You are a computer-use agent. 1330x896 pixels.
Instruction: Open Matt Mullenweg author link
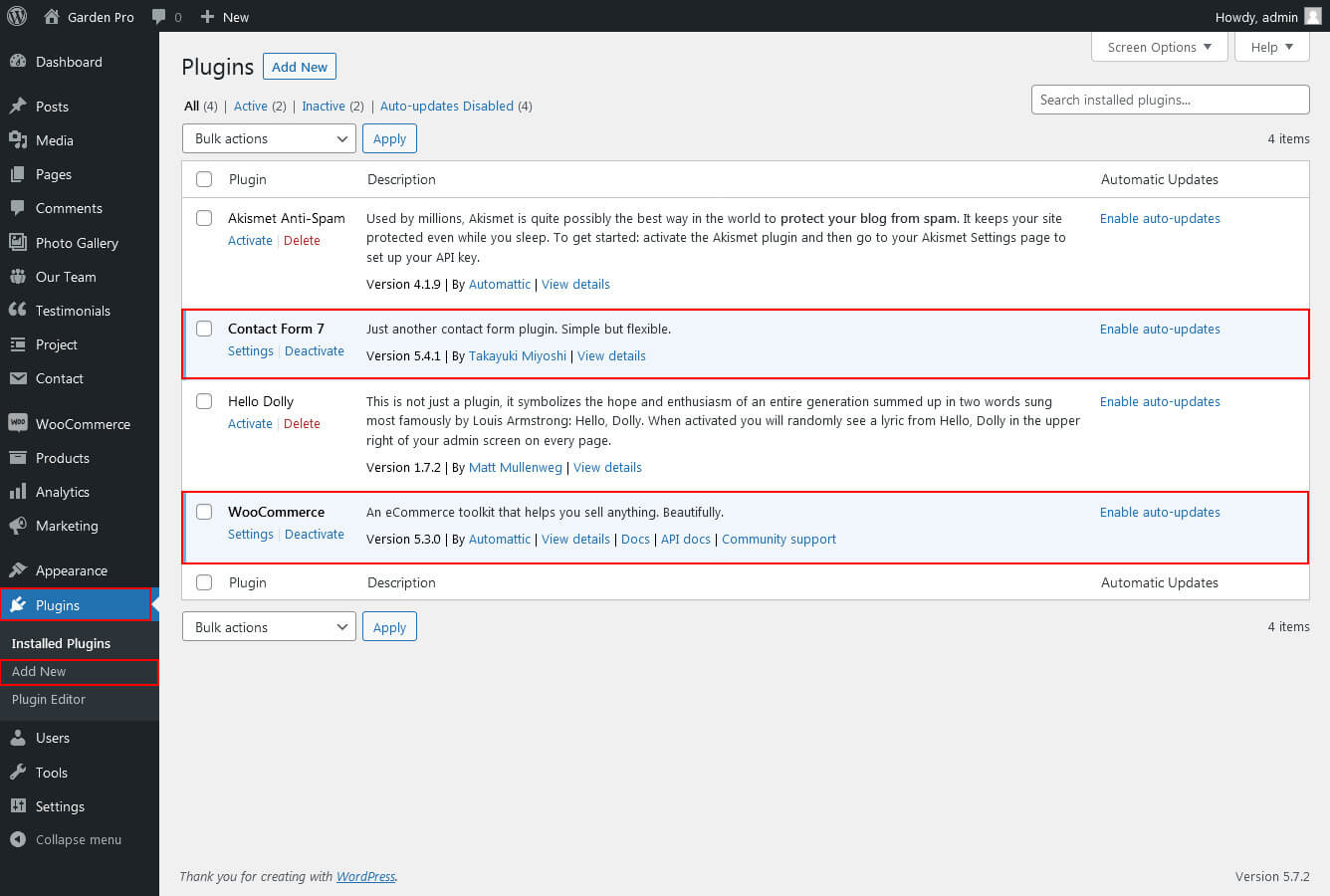516,467
